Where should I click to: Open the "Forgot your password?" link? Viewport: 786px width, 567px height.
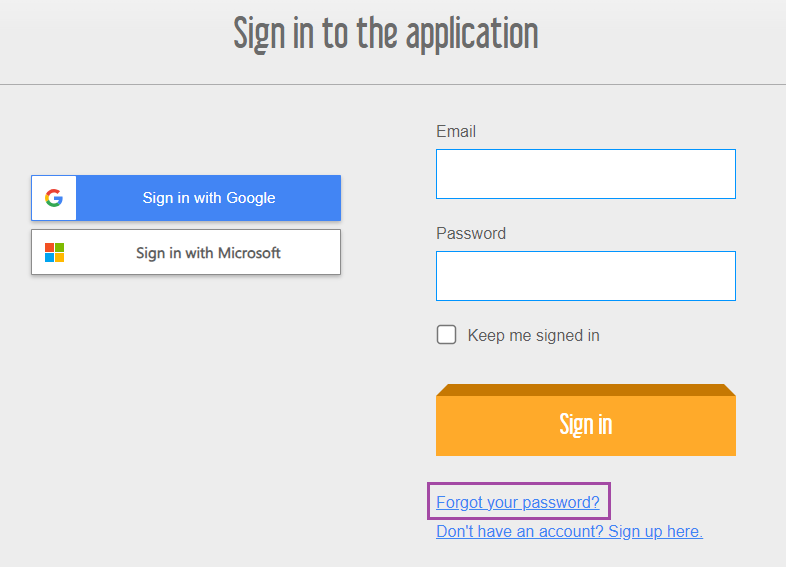click(x=518, y=502)
